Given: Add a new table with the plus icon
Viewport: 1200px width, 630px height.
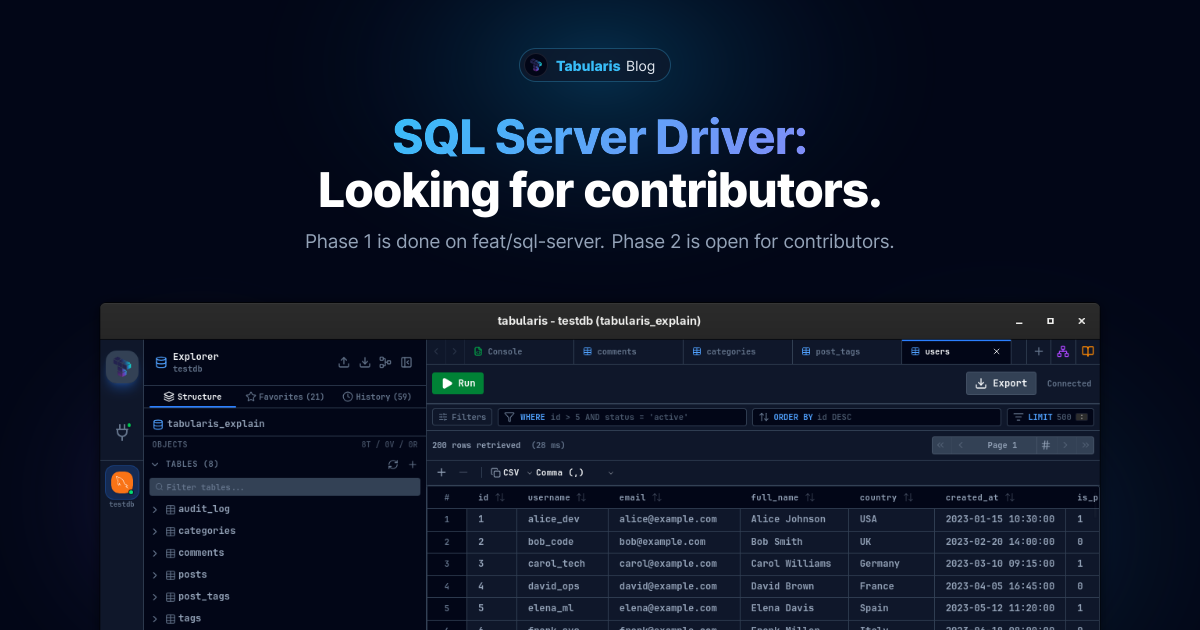Looking at the screenshot, I should (x=412, y=464).
